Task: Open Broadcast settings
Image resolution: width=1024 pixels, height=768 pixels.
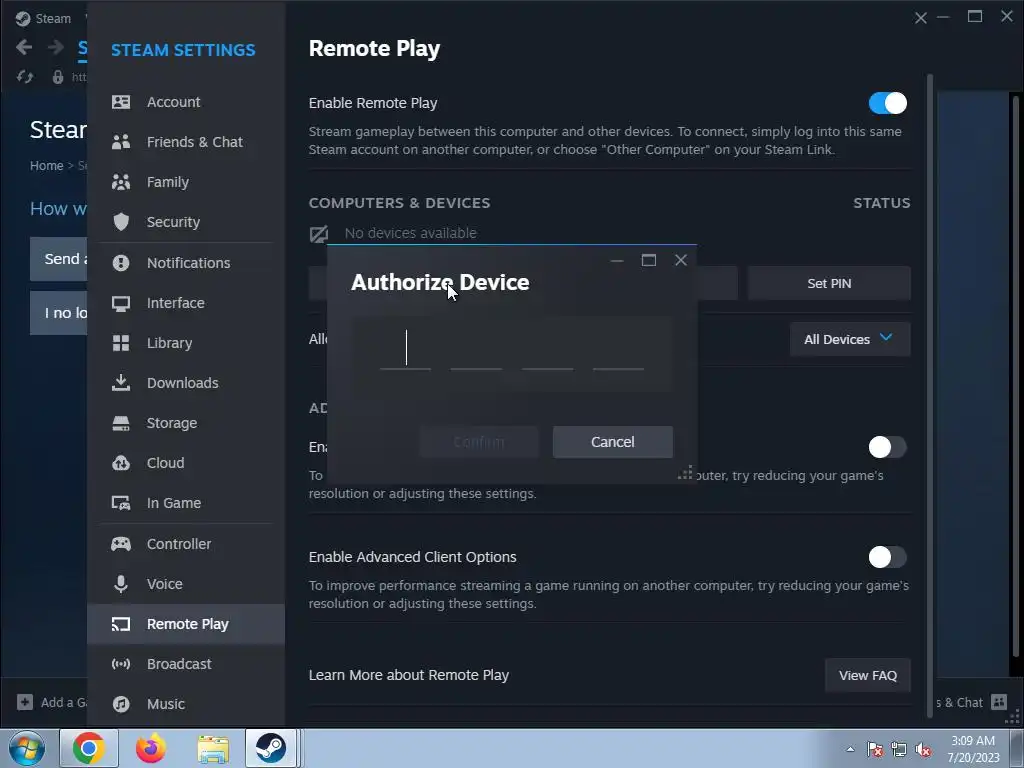Action: click(186, 664)
